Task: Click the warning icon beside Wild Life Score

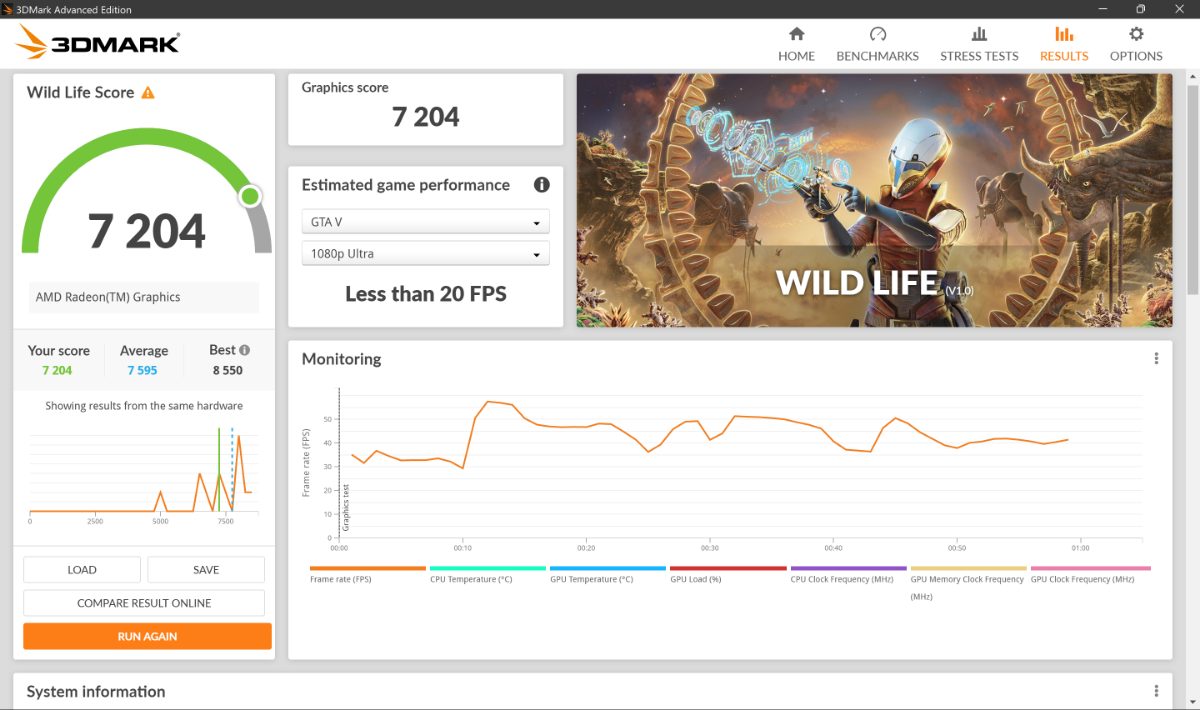Action: pos(148,93)
